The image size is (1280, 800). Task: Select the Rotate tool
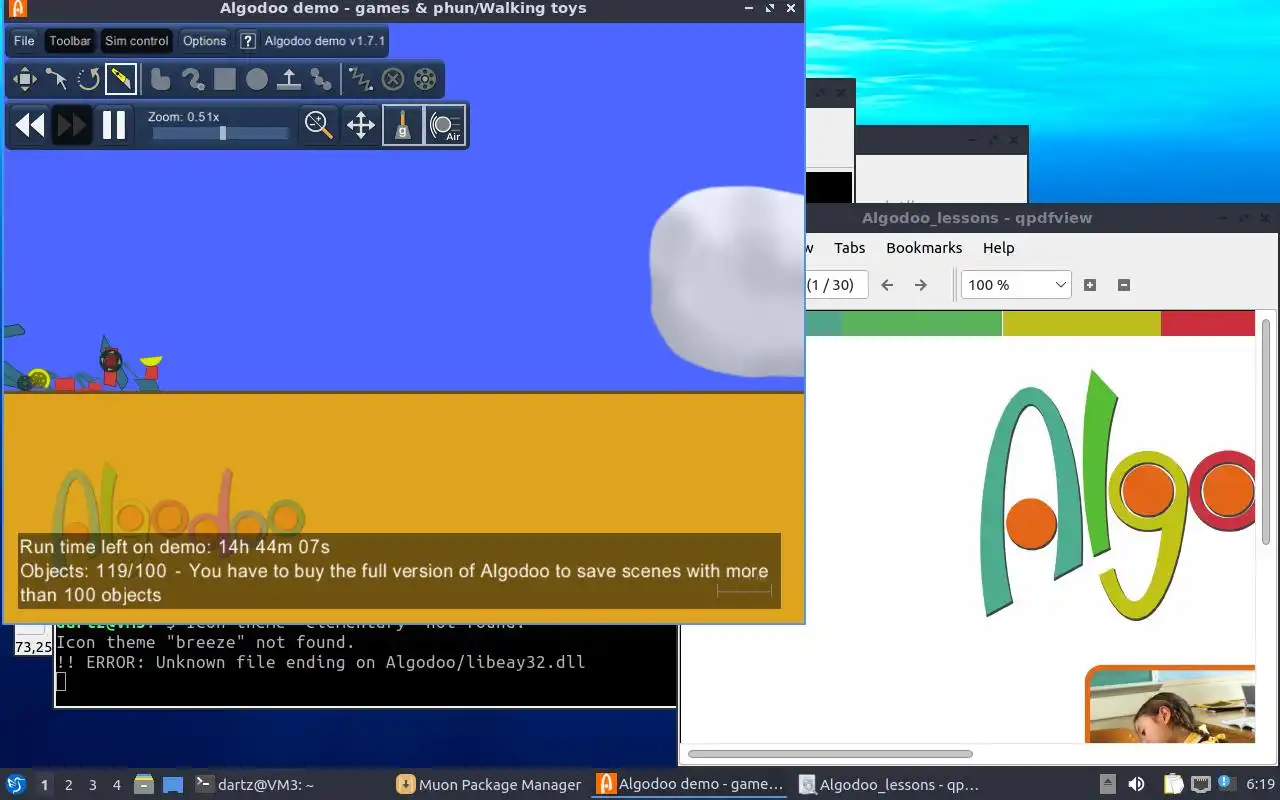point(88,79)
